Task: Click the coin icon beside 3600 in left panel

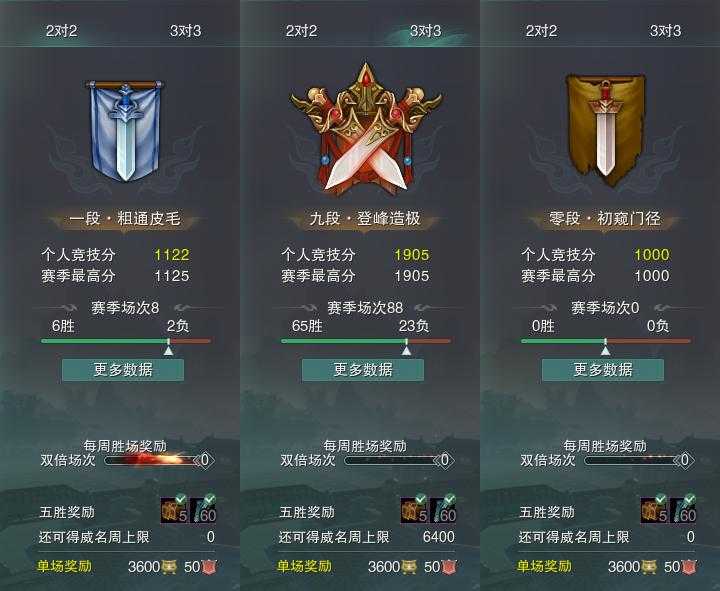Action: point(169,567)
